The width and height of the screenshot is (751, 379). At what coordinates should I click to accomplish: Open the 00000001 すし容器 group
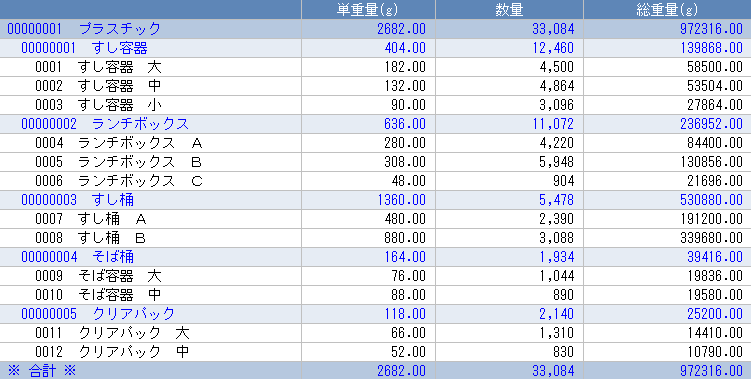point(376,48)
